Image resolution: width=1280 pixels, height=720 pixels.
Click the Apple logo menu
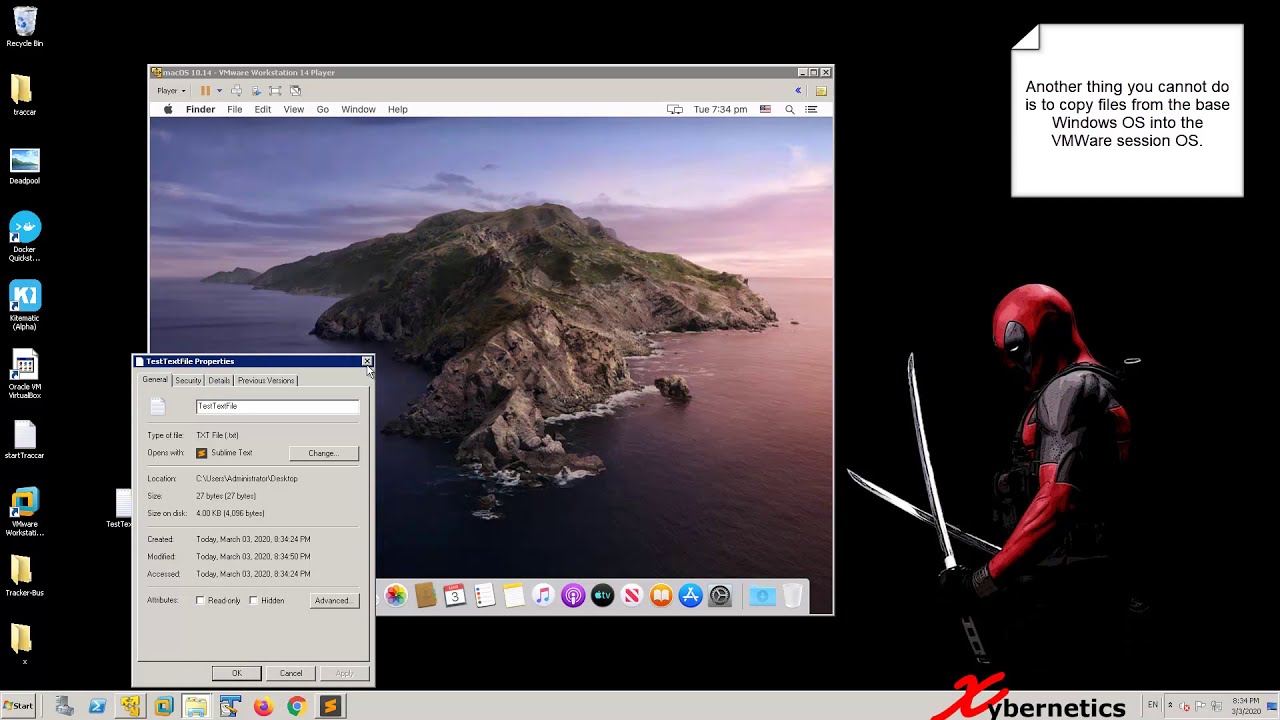pyautogui.click(x=168, y=109)
